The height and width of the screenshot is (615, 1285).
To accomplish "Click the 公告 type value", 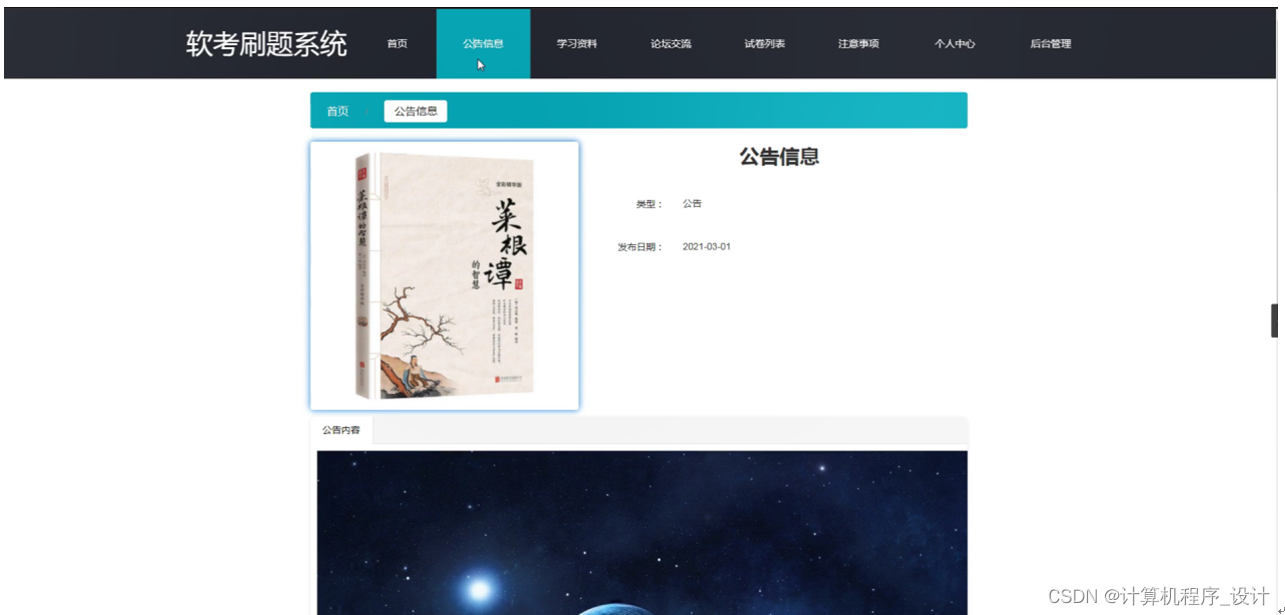I will pos(692,203).
